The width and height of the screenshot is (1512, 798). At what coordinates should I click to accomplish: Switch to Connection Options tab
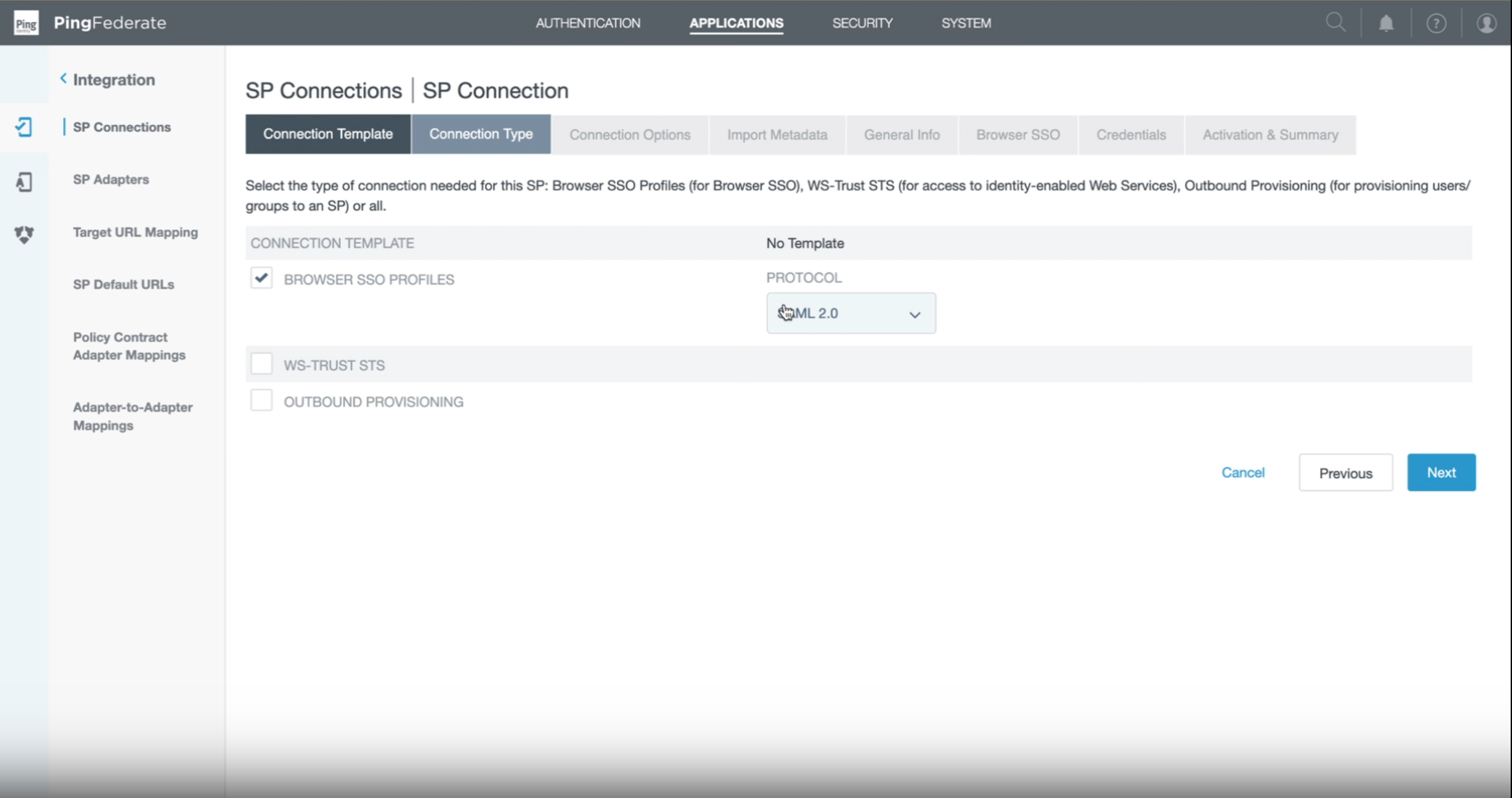pyautogui.click(x=630, y=135)
